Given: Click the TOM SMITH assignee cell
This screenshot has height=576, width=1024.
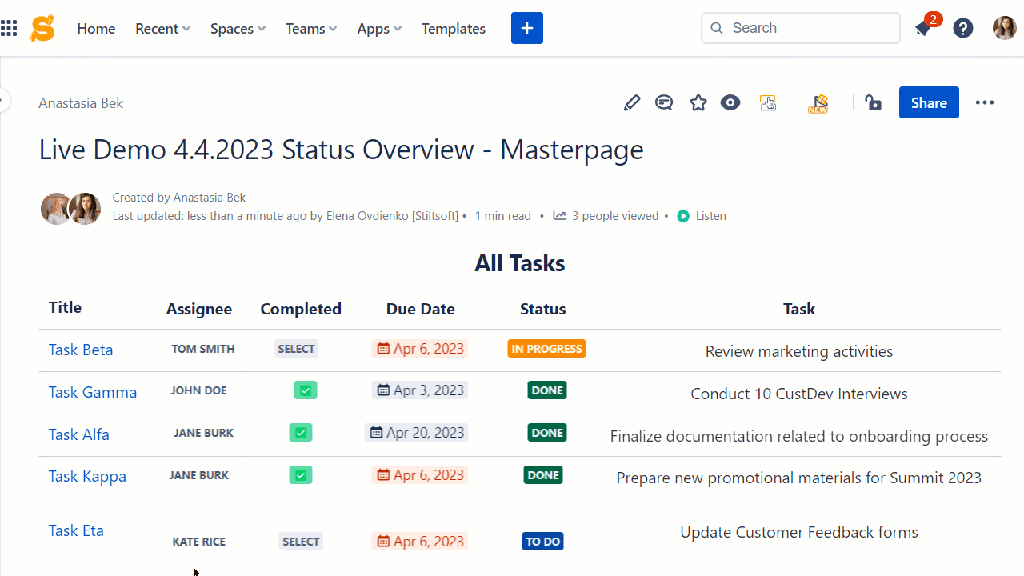Looking at the screenshot, I should tap(203, 349).
